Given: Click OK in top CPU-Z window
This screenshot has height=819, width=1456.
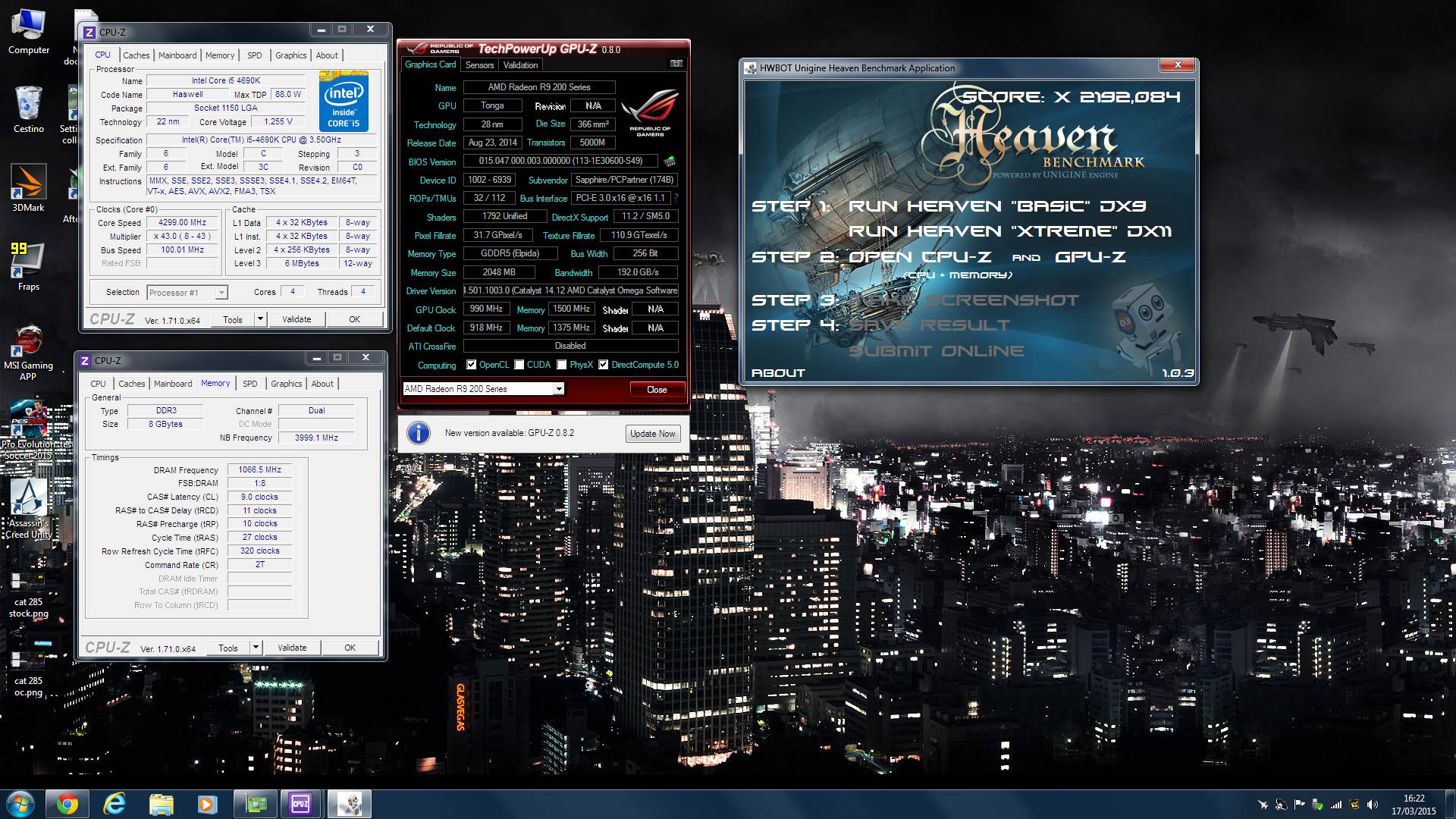Looking at the screenshot, I should [354, 319].
